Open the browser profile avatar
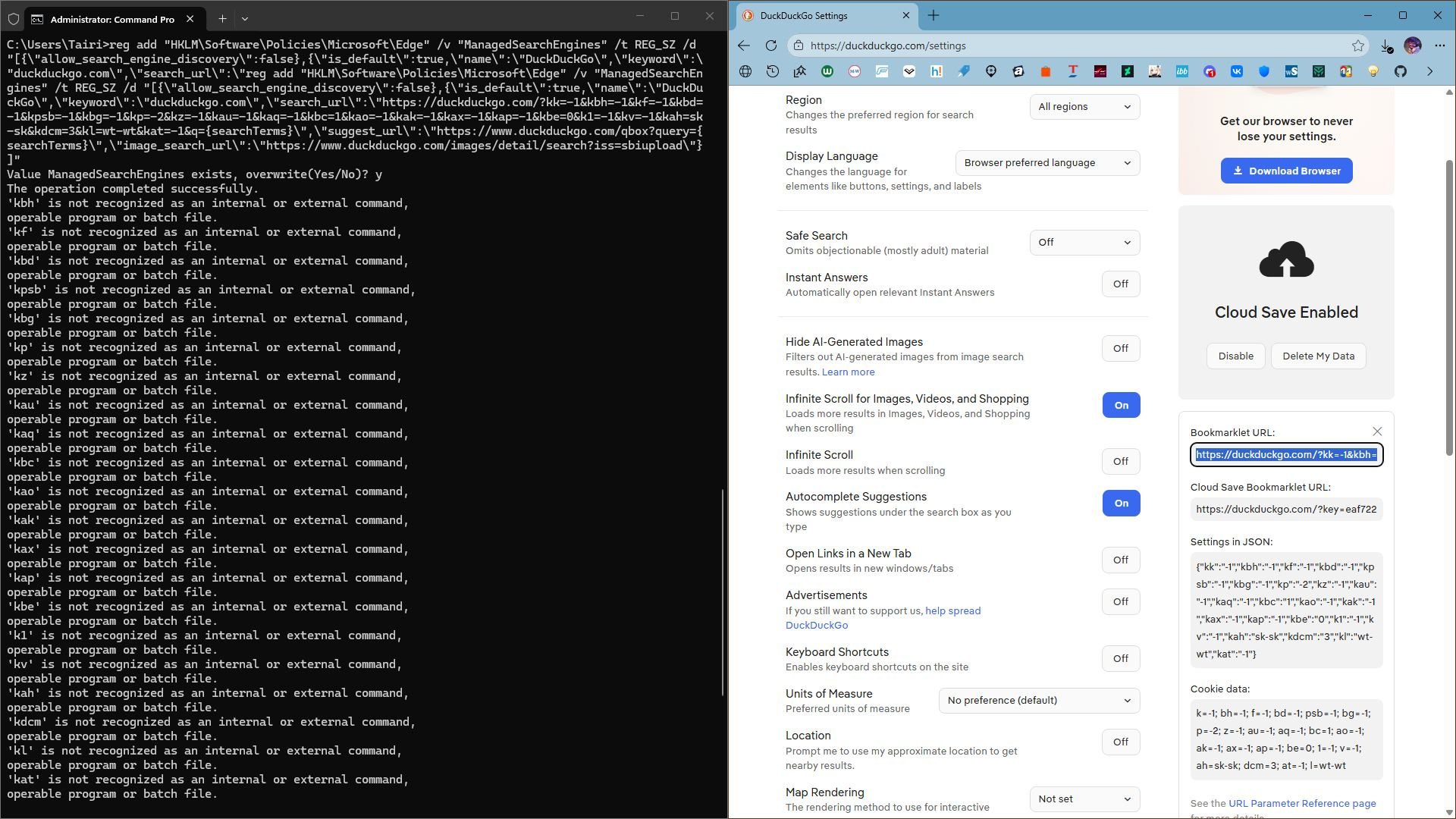 pos(1412,45)
